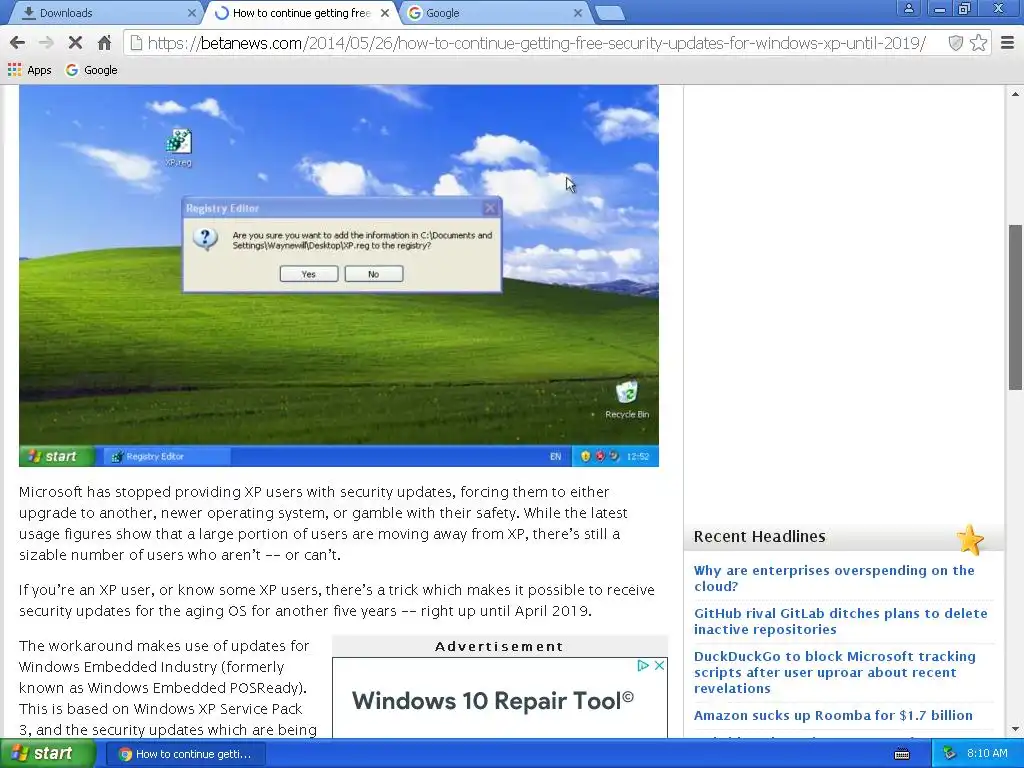Stop loading the page
This screenshot has height=768, width=1024.
point(75,43)
